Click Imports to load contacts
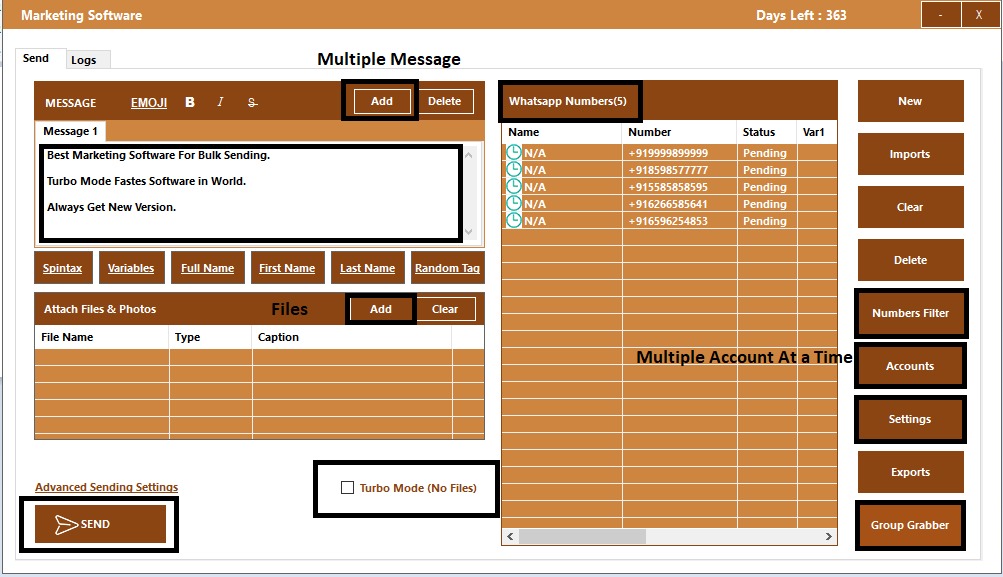Image resolution: width=1003 pixels, height=577 pixels. point(909,153)
